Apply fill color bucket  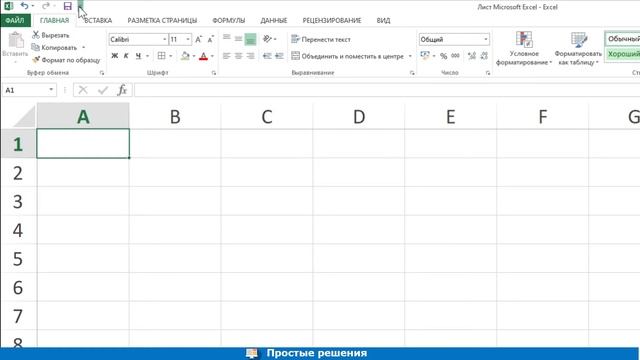[185, 56]
